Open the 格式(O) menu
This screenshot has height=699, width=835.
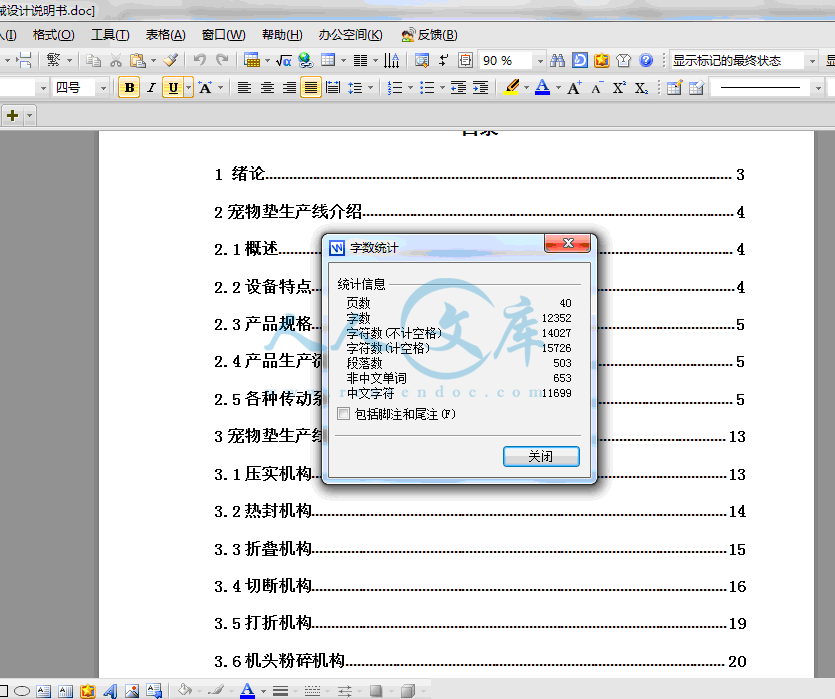coord(53,35)
